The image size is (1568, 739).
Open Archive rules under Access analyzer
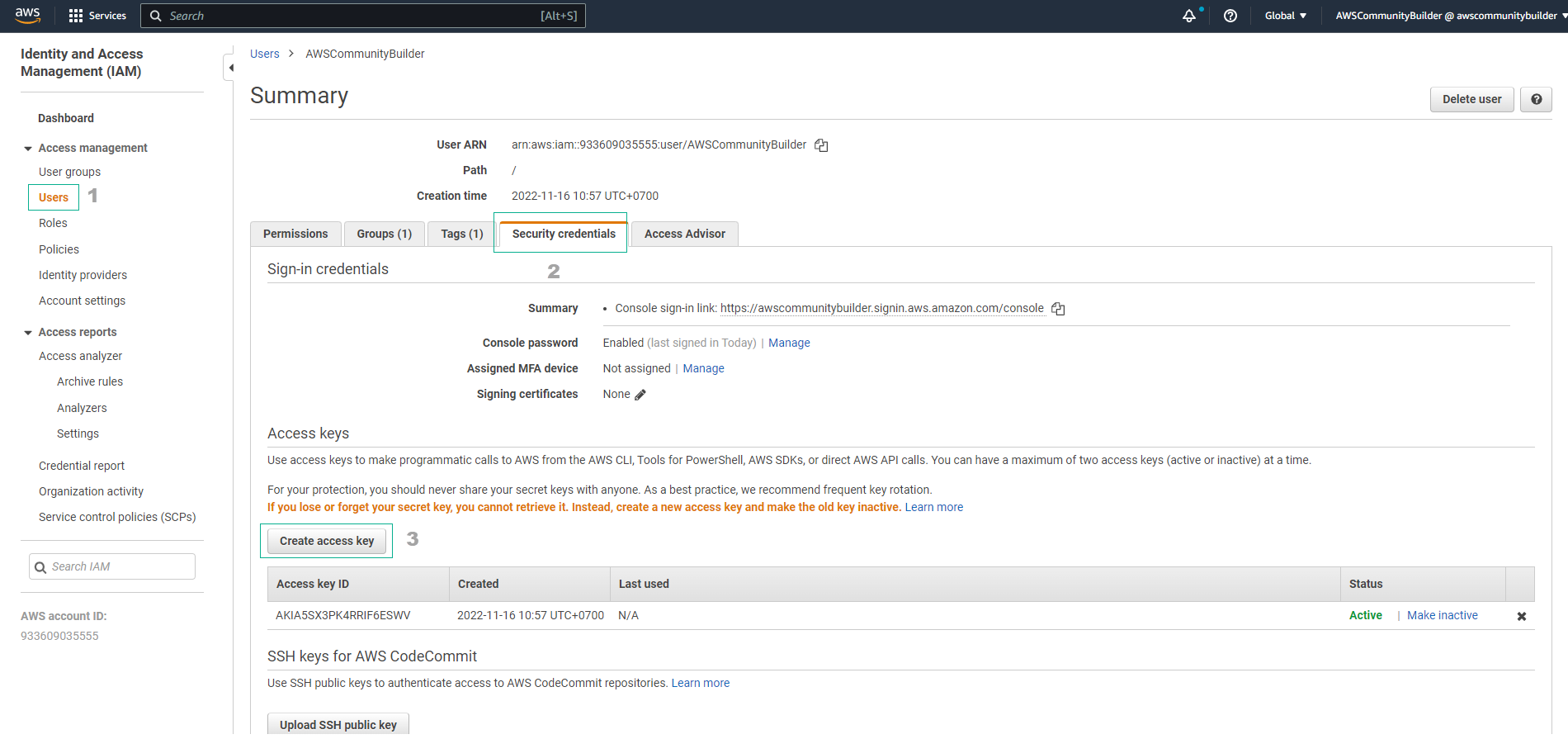[90, 381]
